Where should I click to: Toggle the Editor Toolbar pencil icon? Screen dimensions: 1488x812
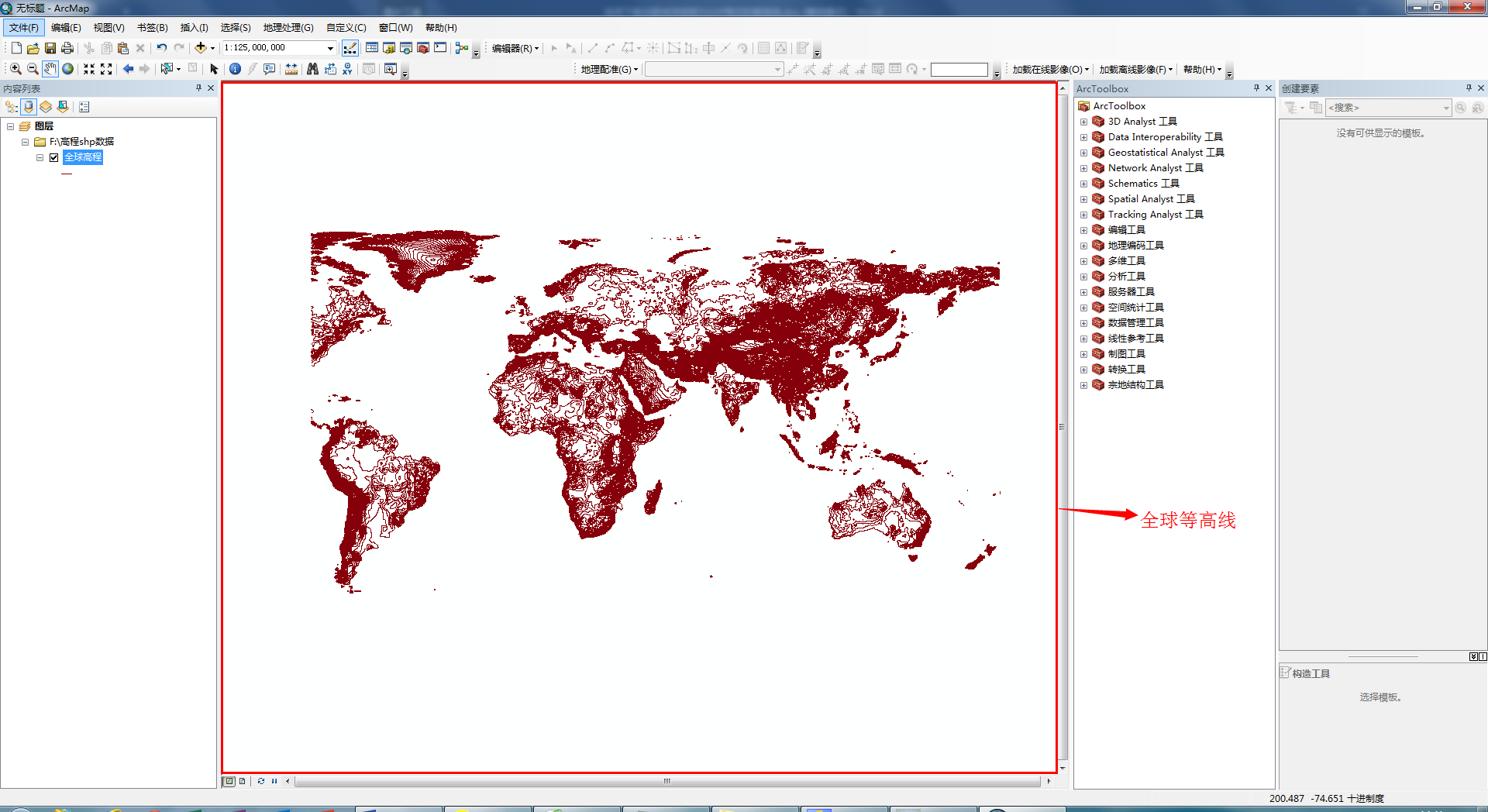click(x=350, y=48)
